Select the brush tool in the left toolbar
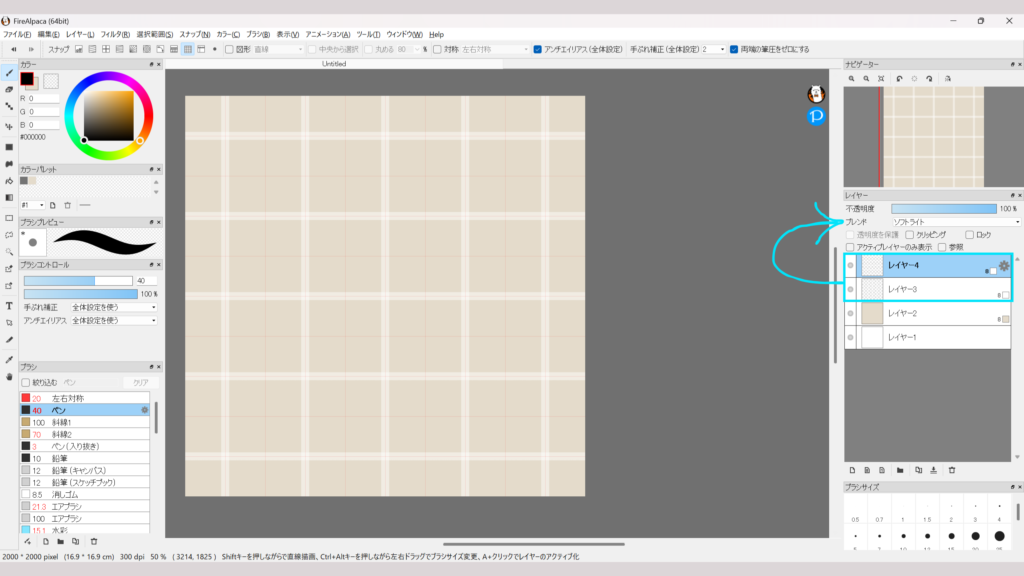1024x576 pixels. tap(9, 73)
